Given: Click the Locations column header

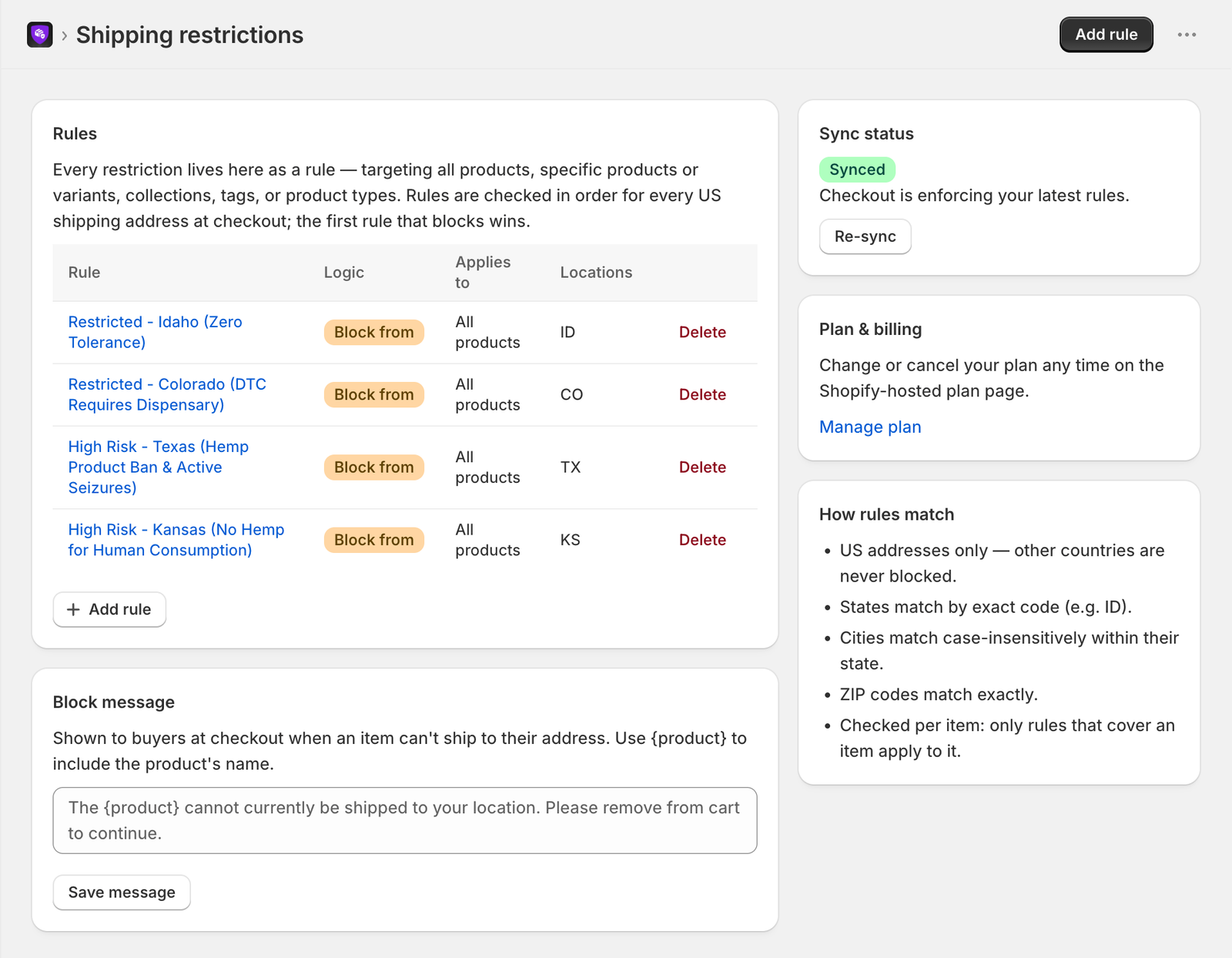Looking at the screenshot, I should pos(596,273).
